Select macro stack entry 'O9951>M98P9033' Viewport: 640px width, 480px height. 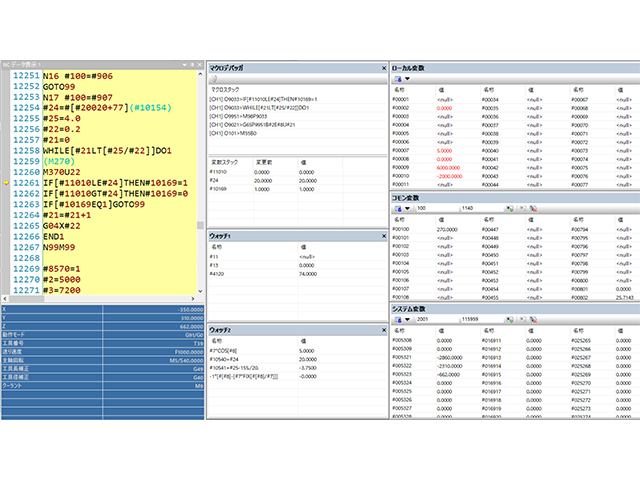pos(238,116)
